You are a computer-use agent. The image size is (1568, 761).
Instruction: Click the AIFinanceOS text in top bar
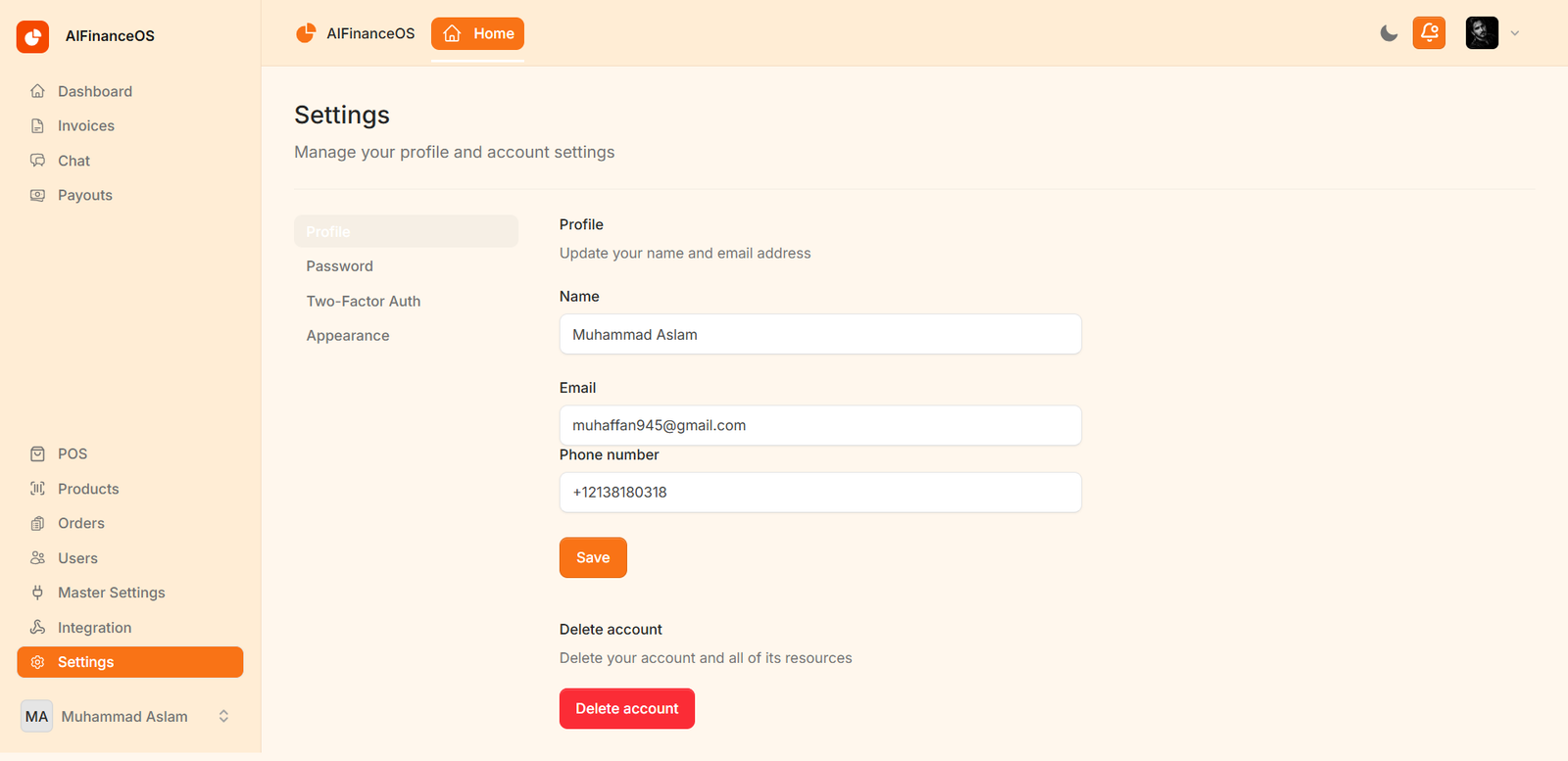[x=370, y=33]
